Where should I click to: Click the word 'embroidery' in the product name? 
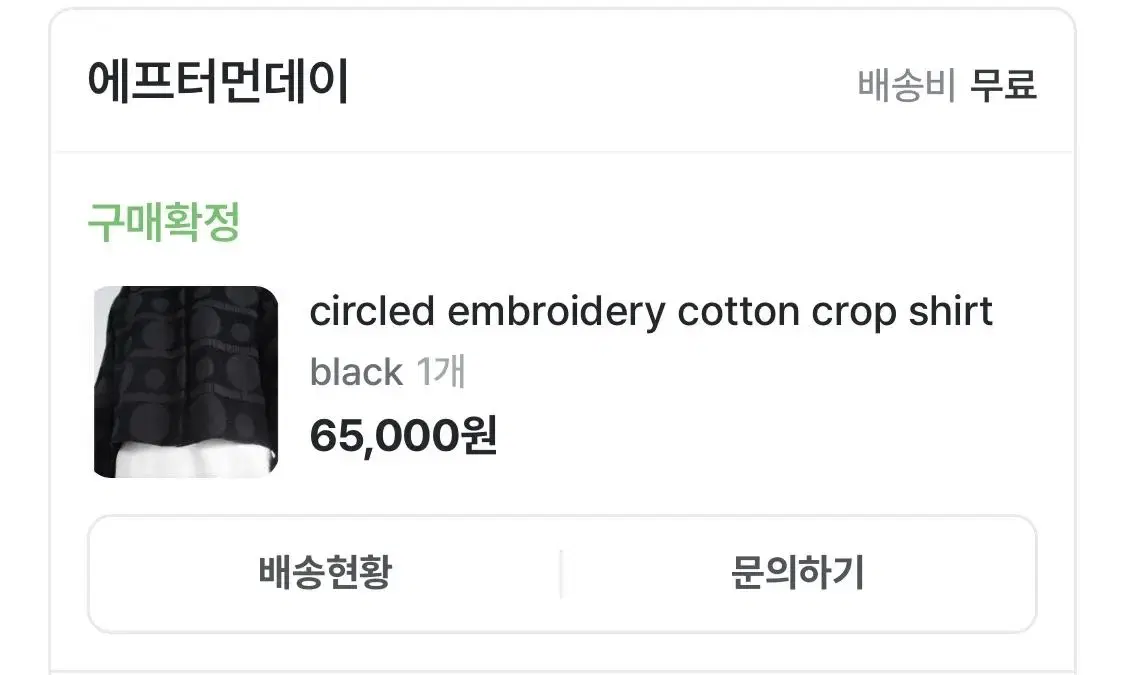pos(556,312)
